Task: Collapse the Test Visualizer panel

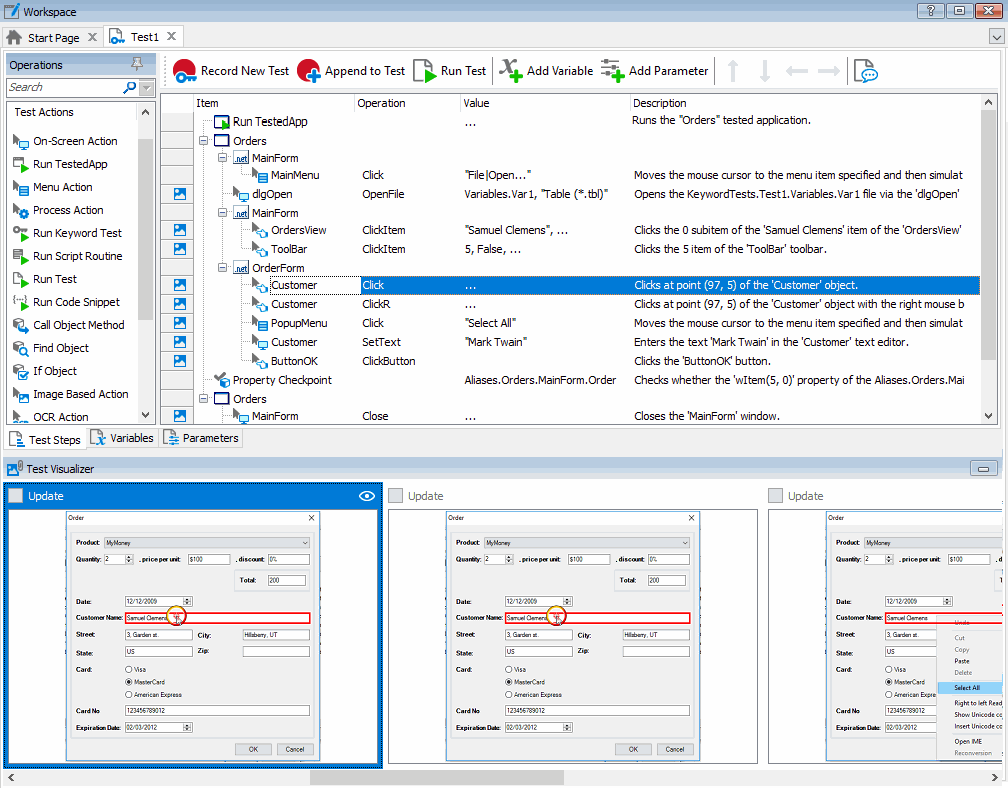Action: tap(983, 469)
